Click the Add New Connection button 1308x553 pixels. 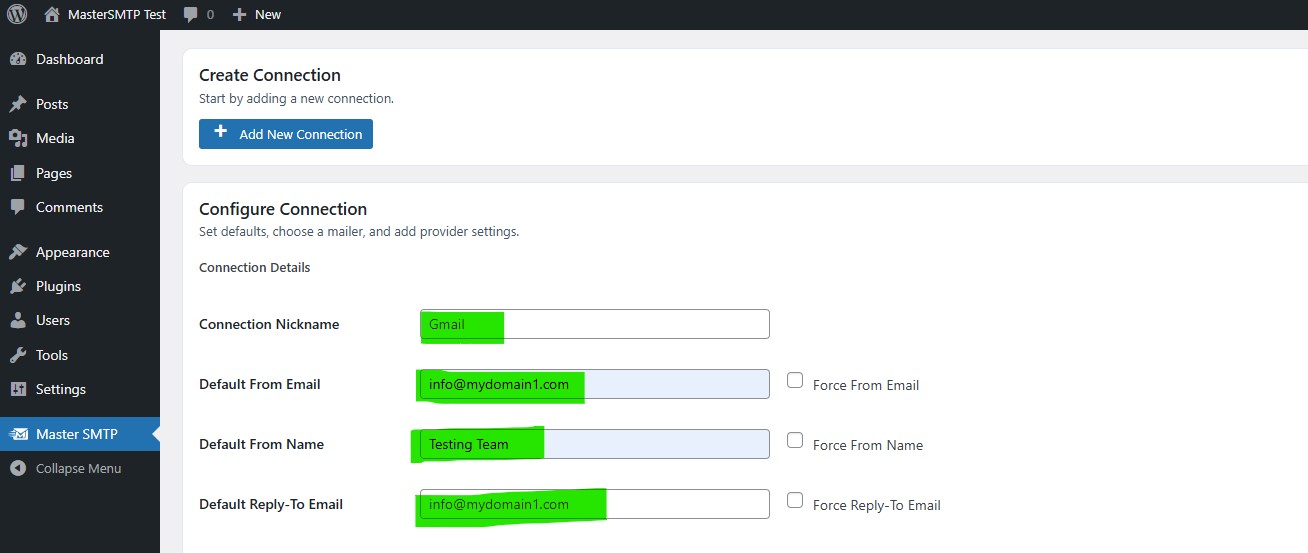(286, 134)
